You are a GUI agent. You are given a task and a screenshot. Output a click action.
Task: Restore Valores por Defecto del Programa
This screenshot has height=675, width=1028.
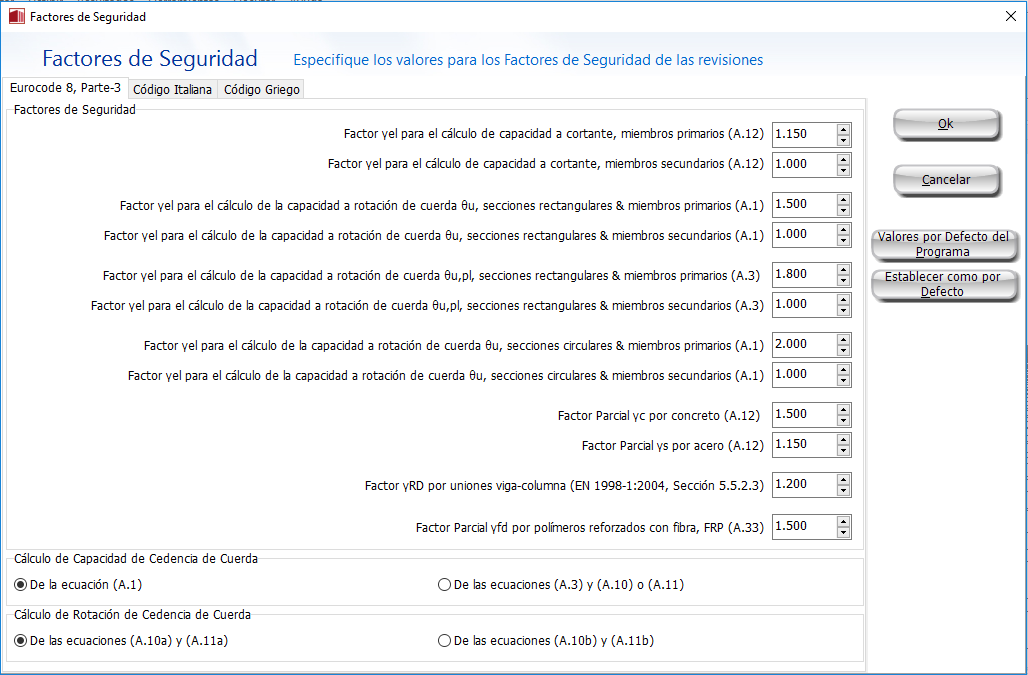coord(943,244)
